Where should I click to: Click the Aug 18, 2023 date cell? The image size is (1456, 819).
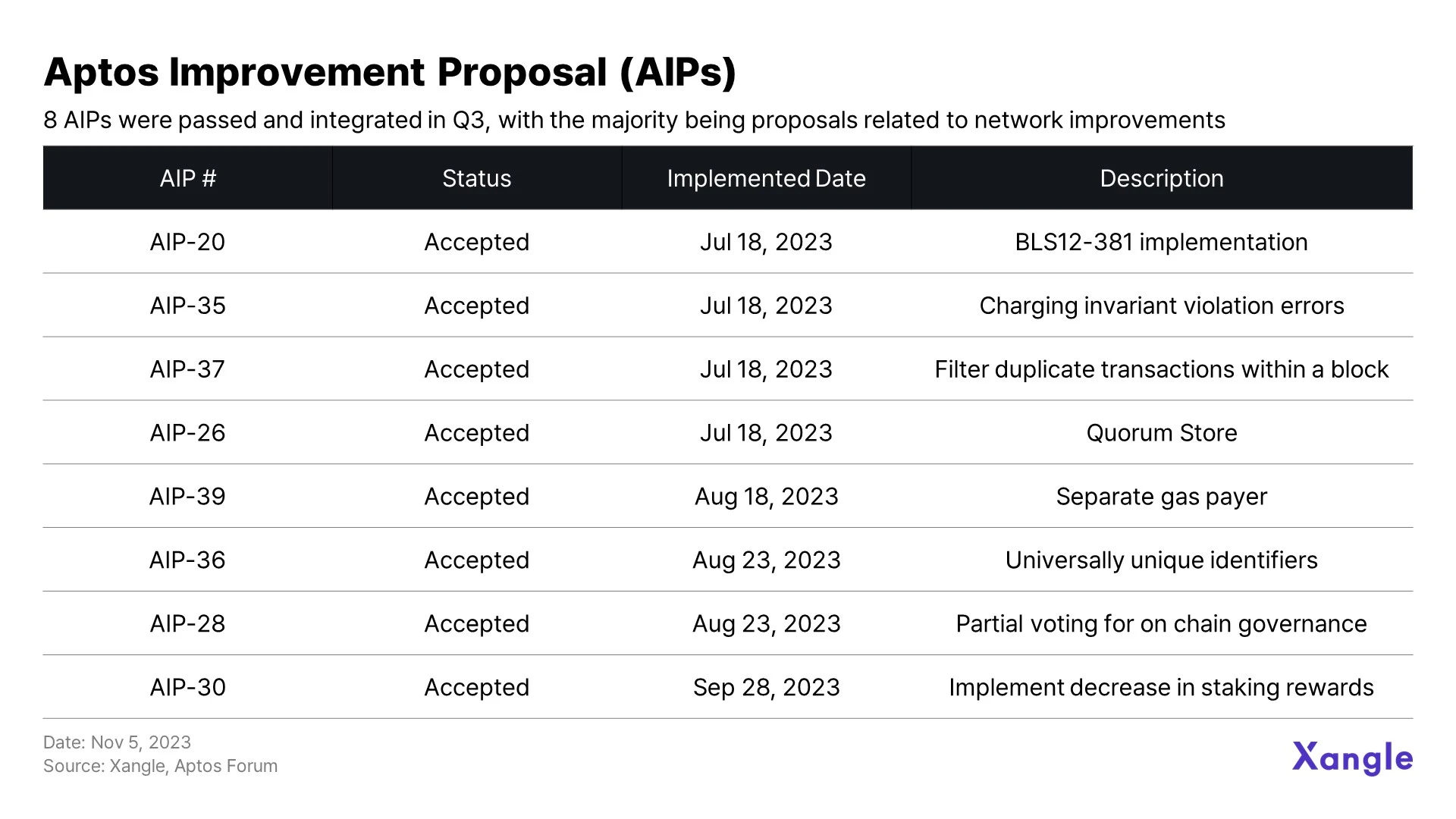766,497
